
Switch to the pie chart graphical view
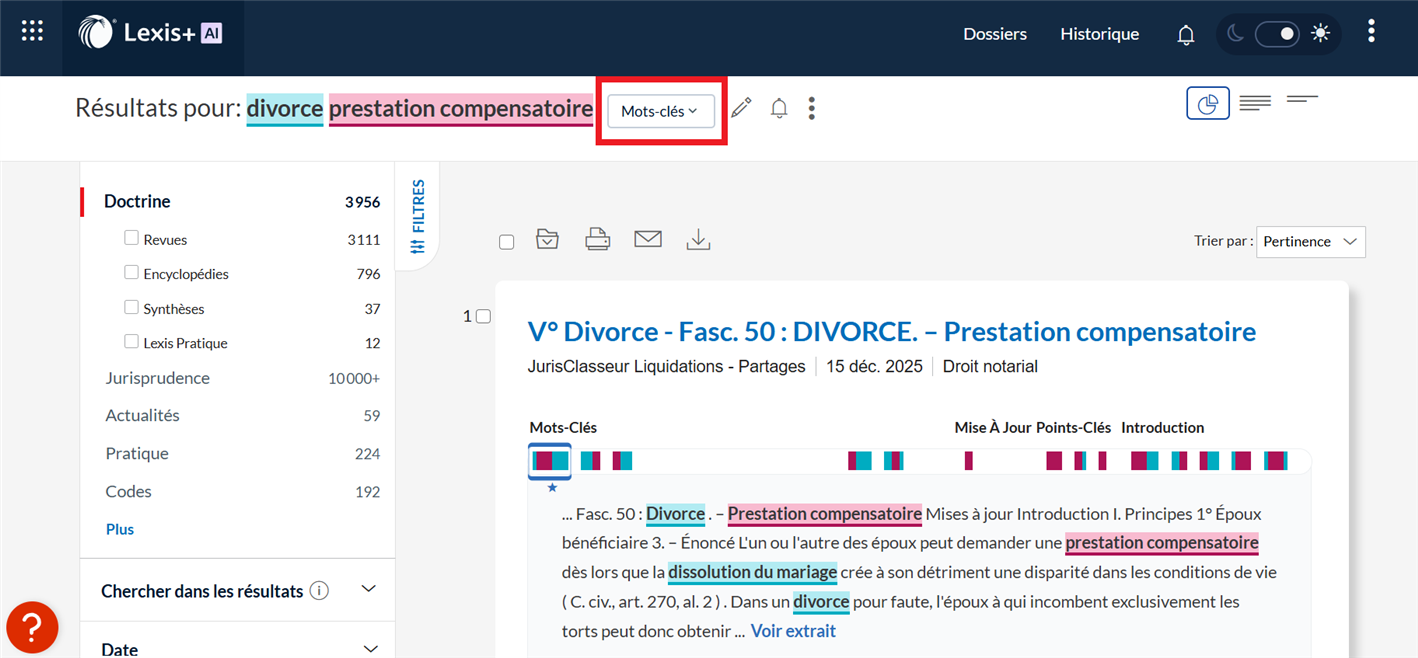pos(1208,103)
